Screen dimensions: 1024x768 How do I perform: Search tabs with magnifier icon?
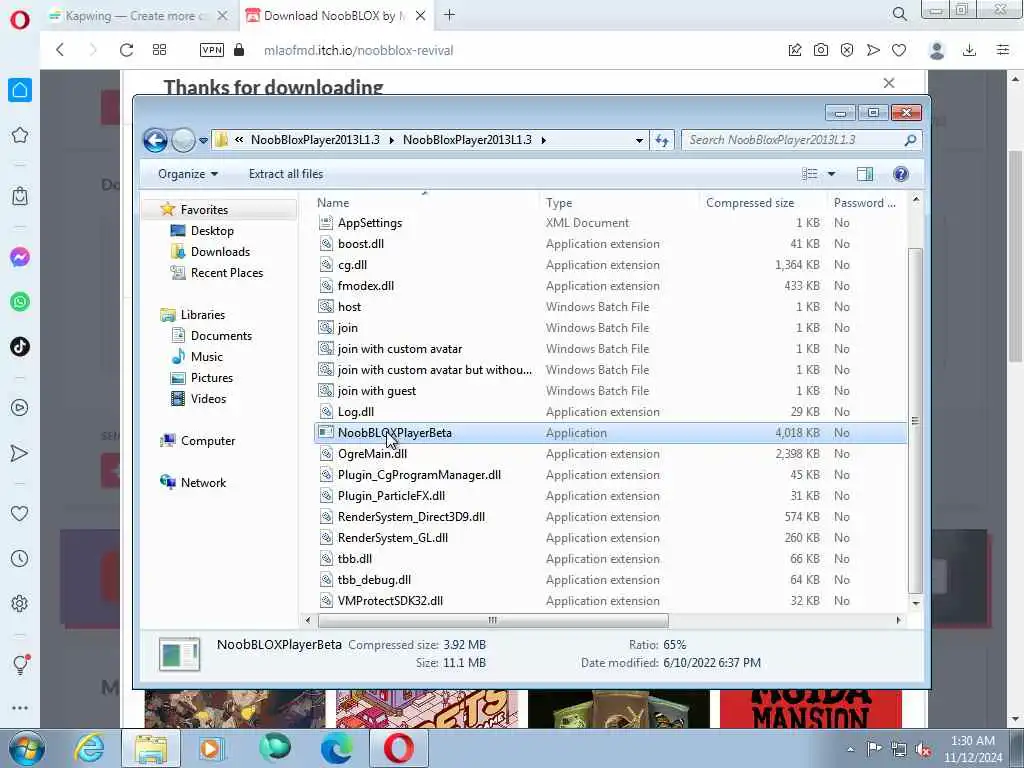[899, 14]
